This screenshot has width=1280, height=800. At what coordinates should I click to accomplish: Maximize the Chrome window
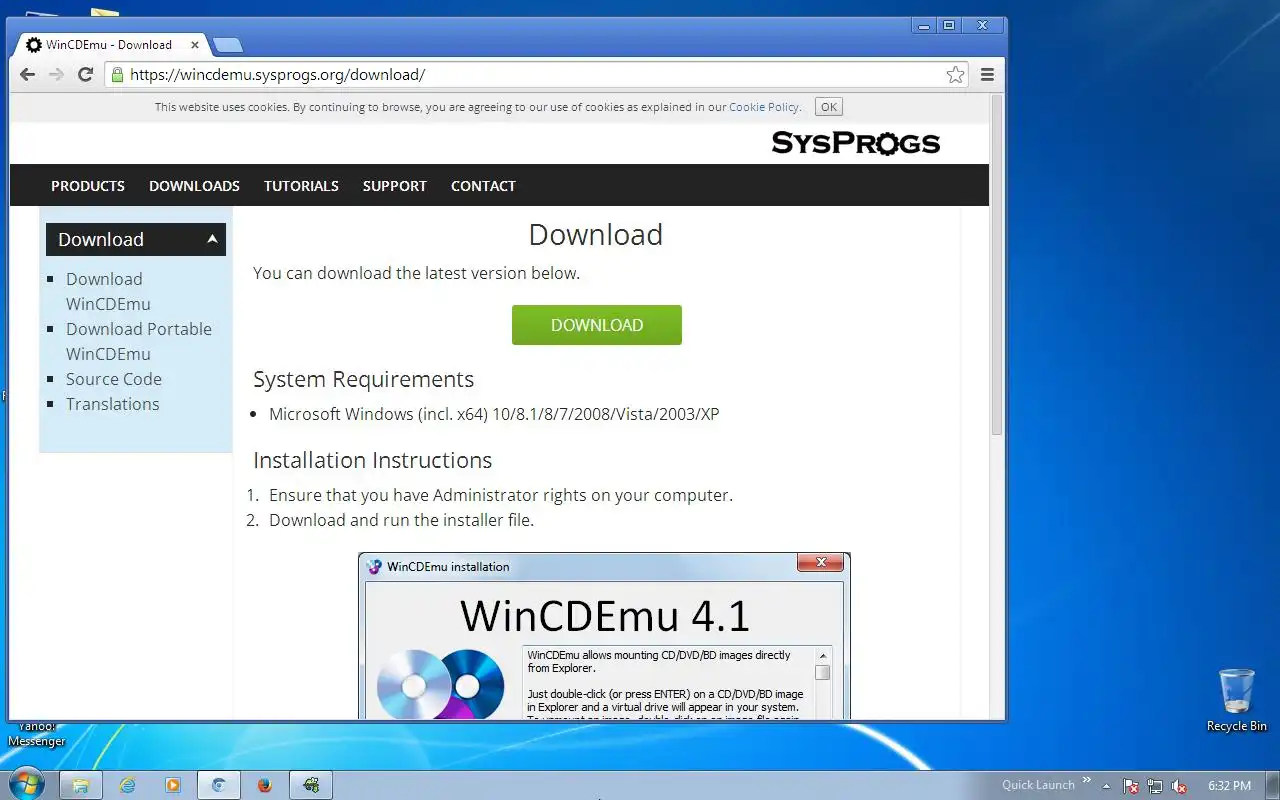tap(950, 25)
